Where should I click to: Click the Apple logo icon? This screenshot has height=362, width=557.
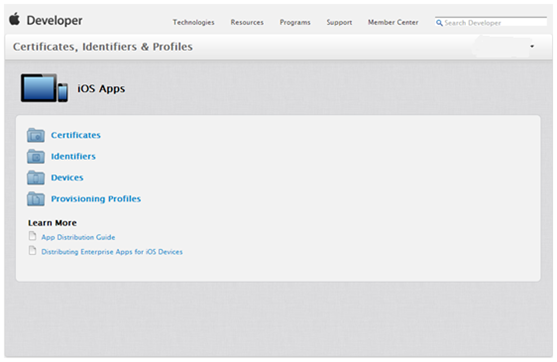pyautogui.click(x=15, y=19)
